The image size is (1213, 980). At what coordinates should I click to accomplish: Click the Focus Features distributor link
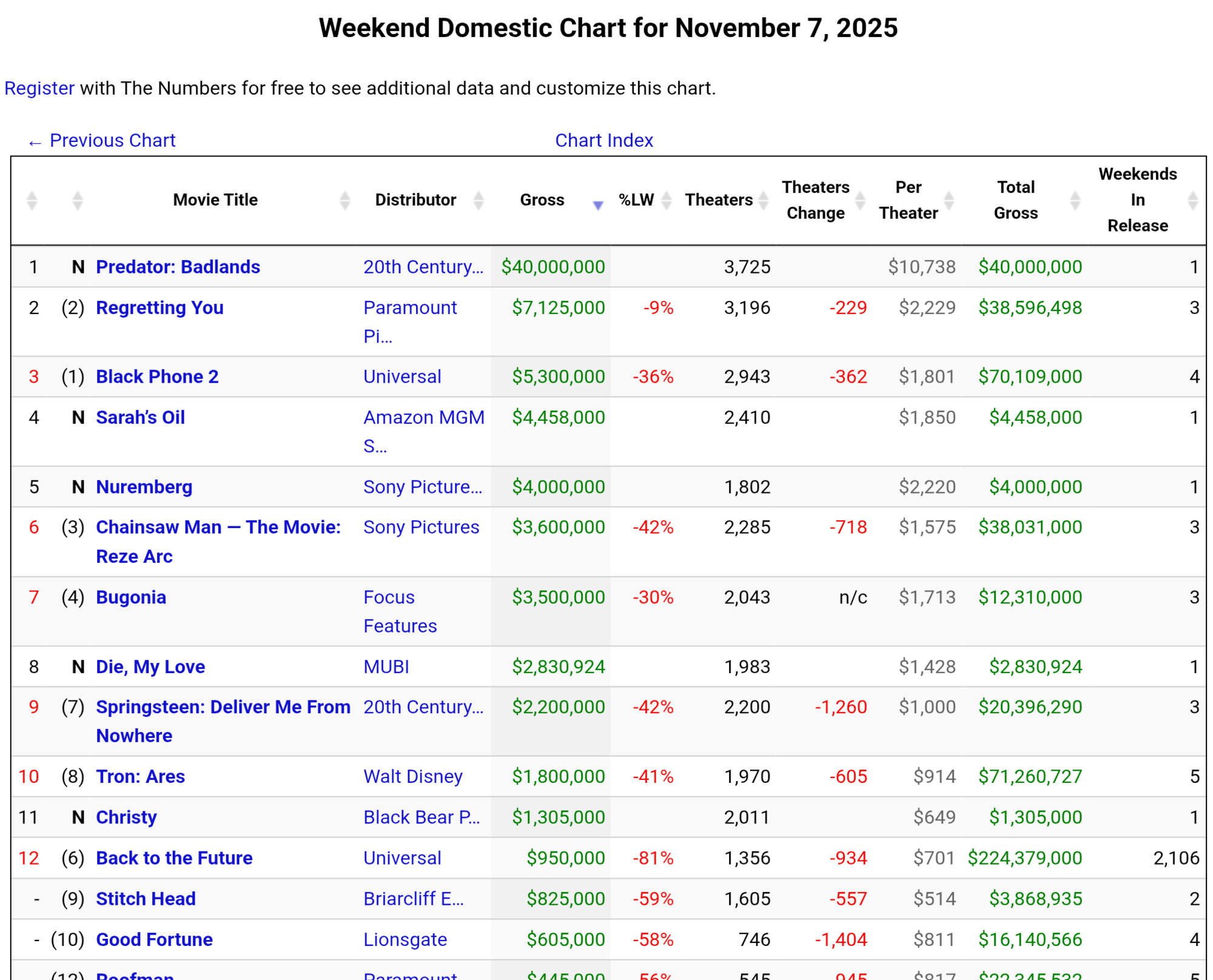pyautogui.click(x=389, y=597)
